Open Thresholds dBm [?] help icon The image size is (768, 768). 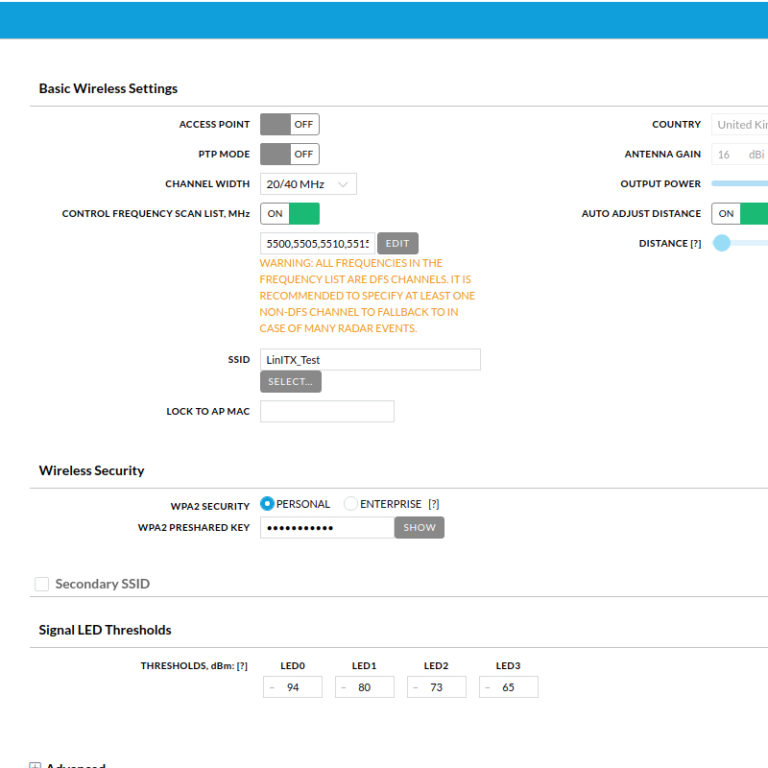click(x=241, y=666)
